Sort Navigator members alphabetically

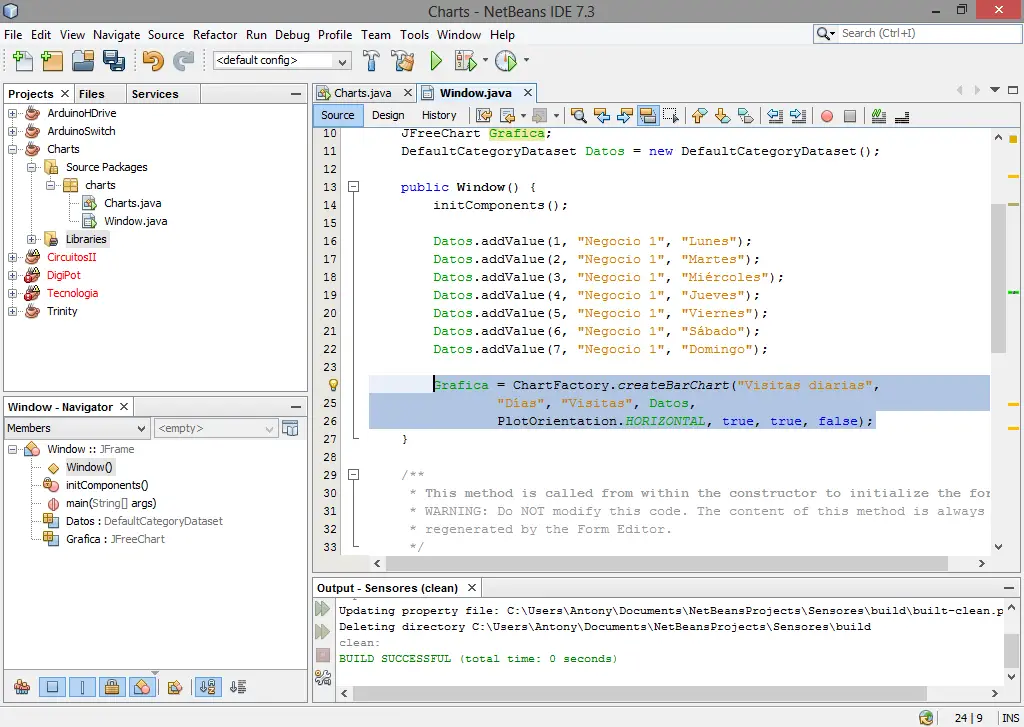point(207,687)
